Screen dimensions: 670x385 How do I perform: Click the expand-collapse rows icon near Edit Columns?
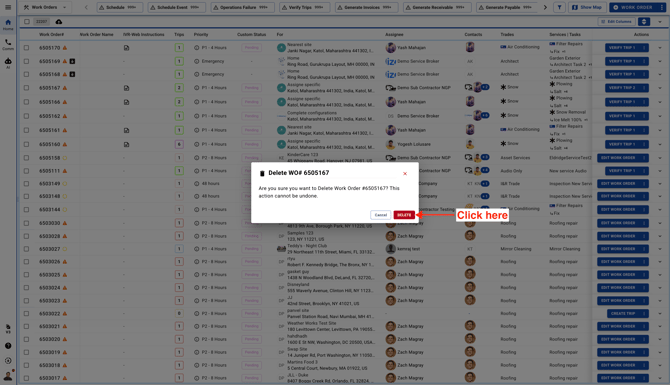coord(644,21)
